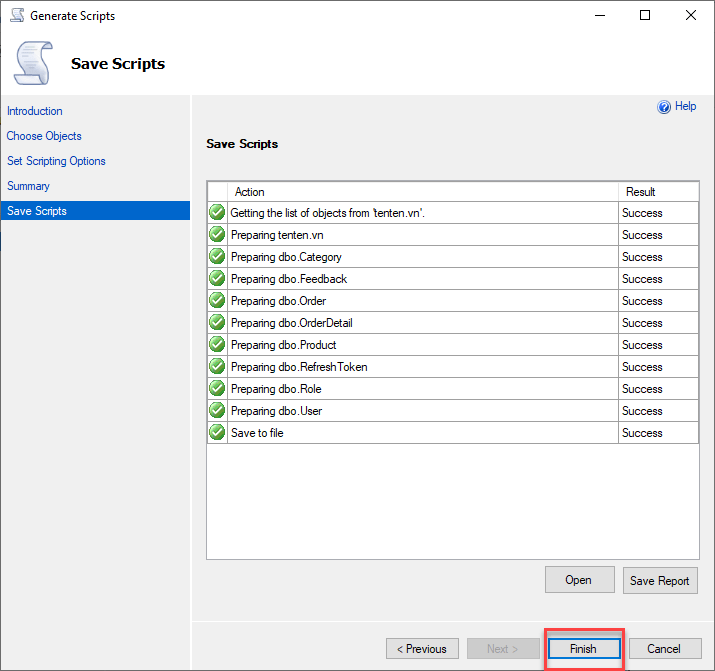Click Success result for Preparing dbo.User
The width and height of the screenshot is (715, 671).
642,411
